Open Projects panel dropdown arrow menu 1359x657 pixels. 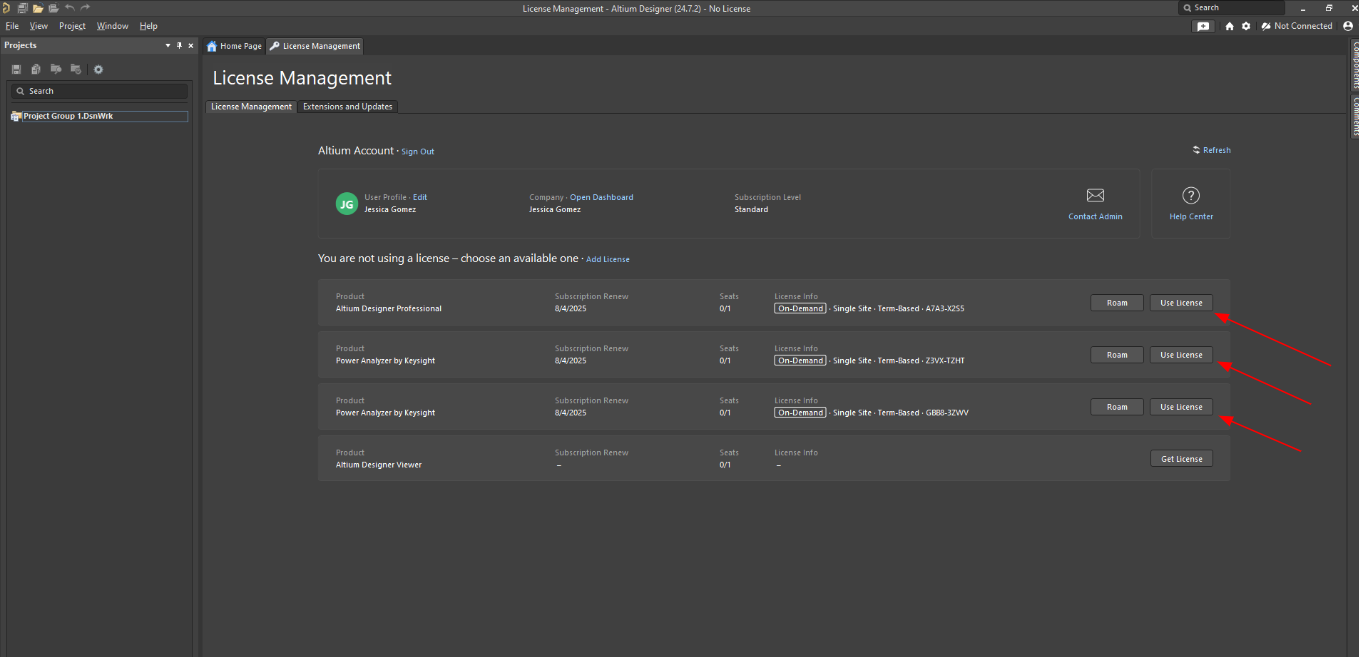168,45
